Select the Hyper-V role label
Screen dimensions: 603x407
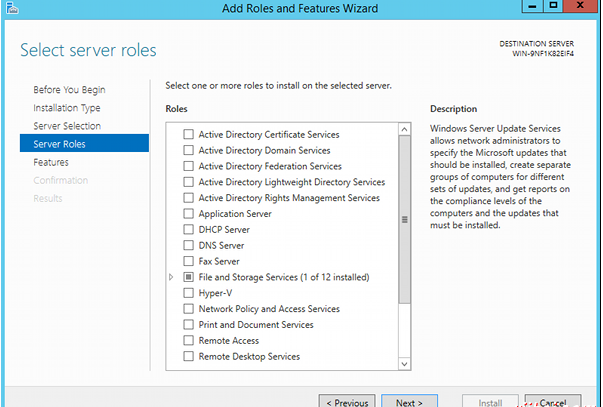coord(215,293)
